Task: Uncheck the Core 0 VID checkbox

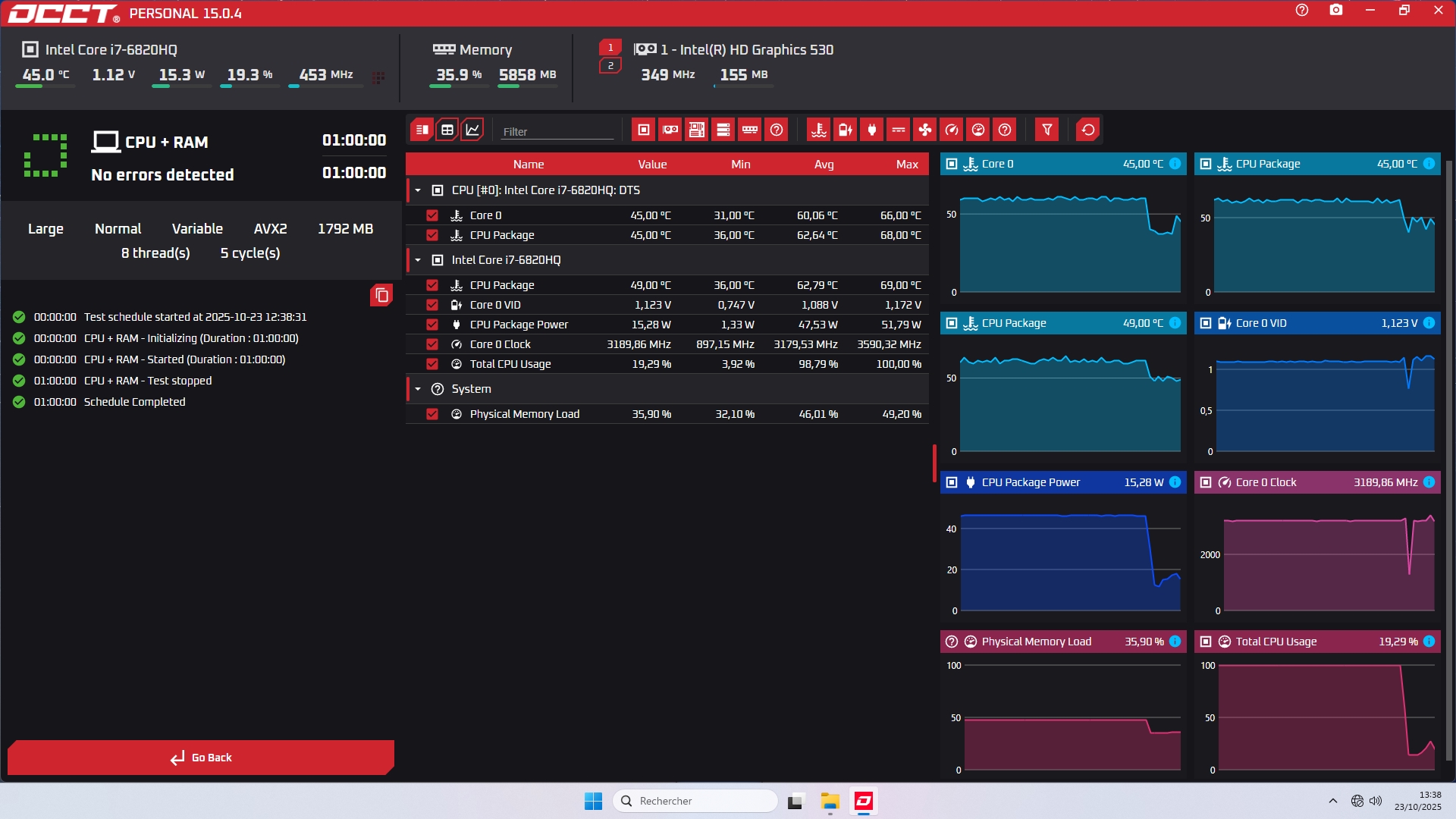Action: (432, 305)
